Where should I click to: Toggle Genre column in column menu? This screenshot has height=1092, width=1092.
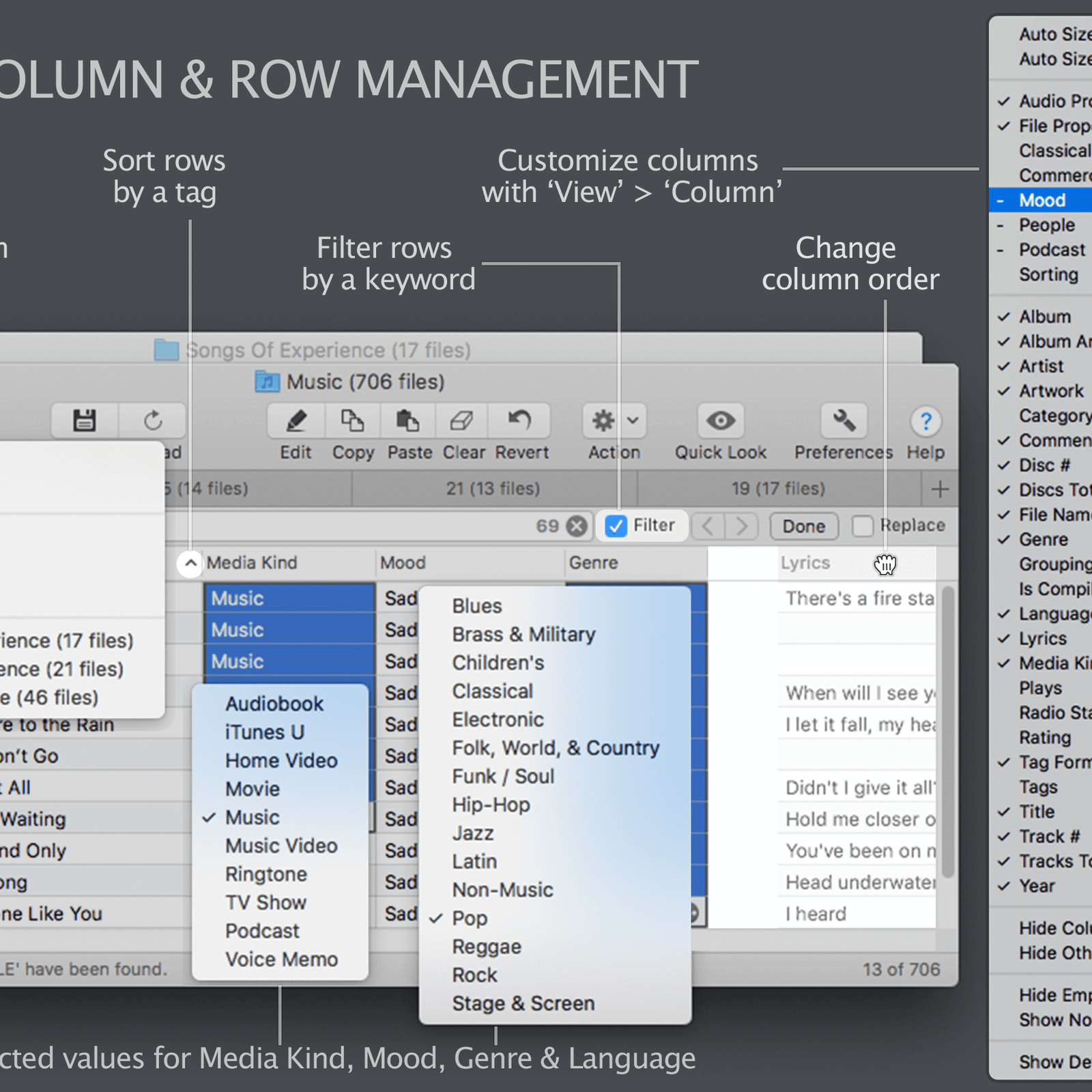pyautogui.click(x=1041, y=540)
